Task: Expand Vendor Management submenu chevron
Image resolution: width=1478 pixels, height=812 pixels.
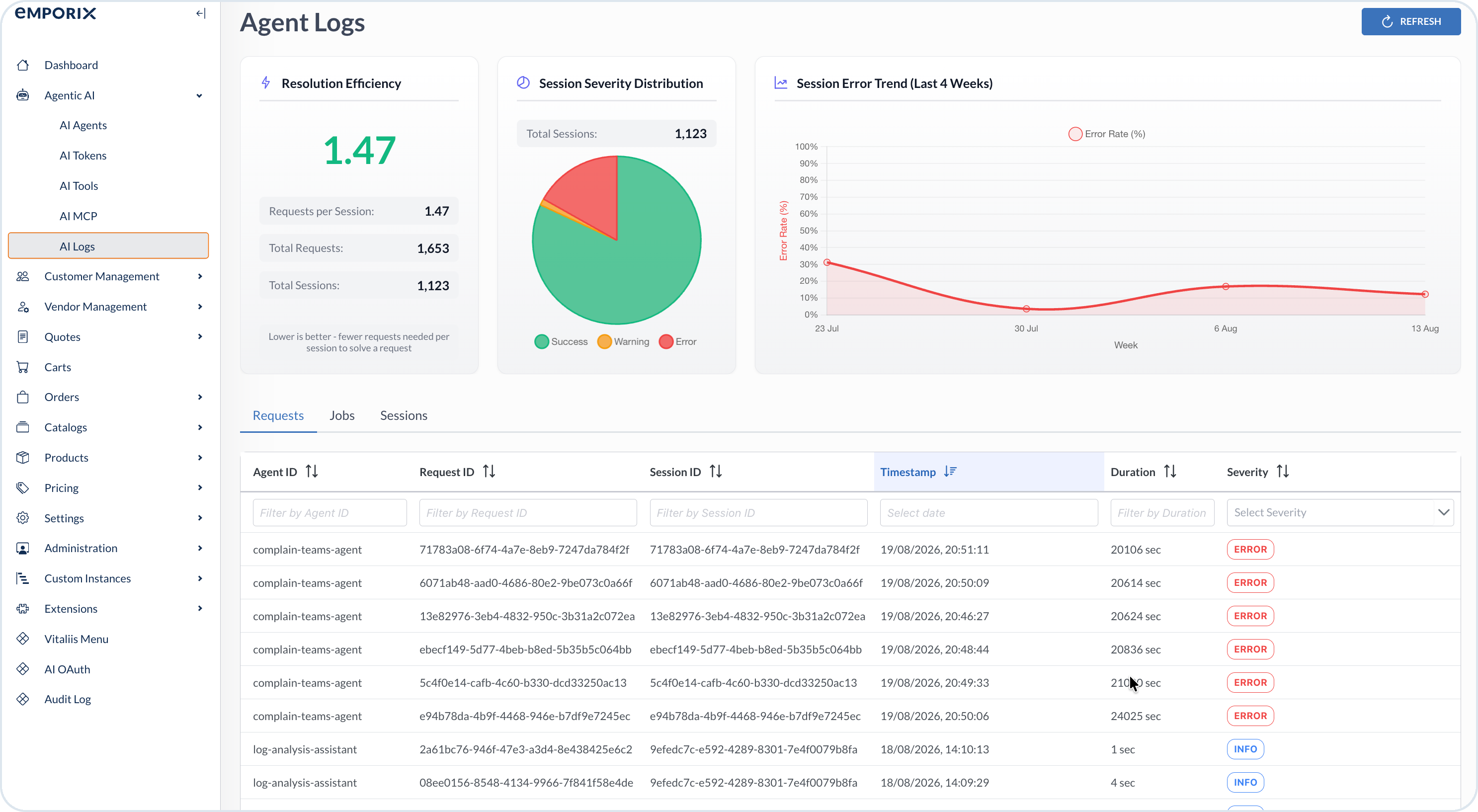Action: [200, 307]
